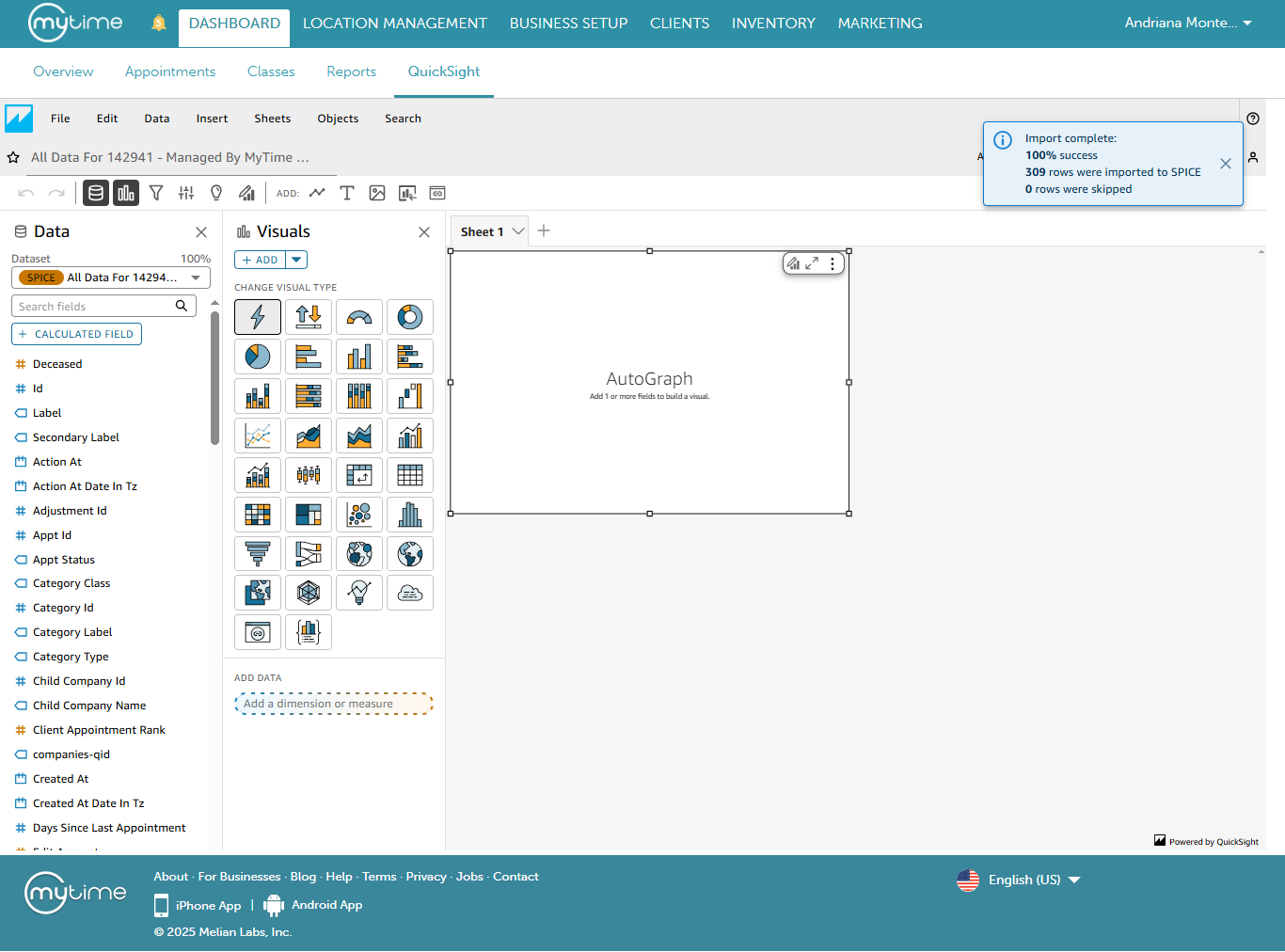Select the Gauge chart visual type

tap(359, 317)
